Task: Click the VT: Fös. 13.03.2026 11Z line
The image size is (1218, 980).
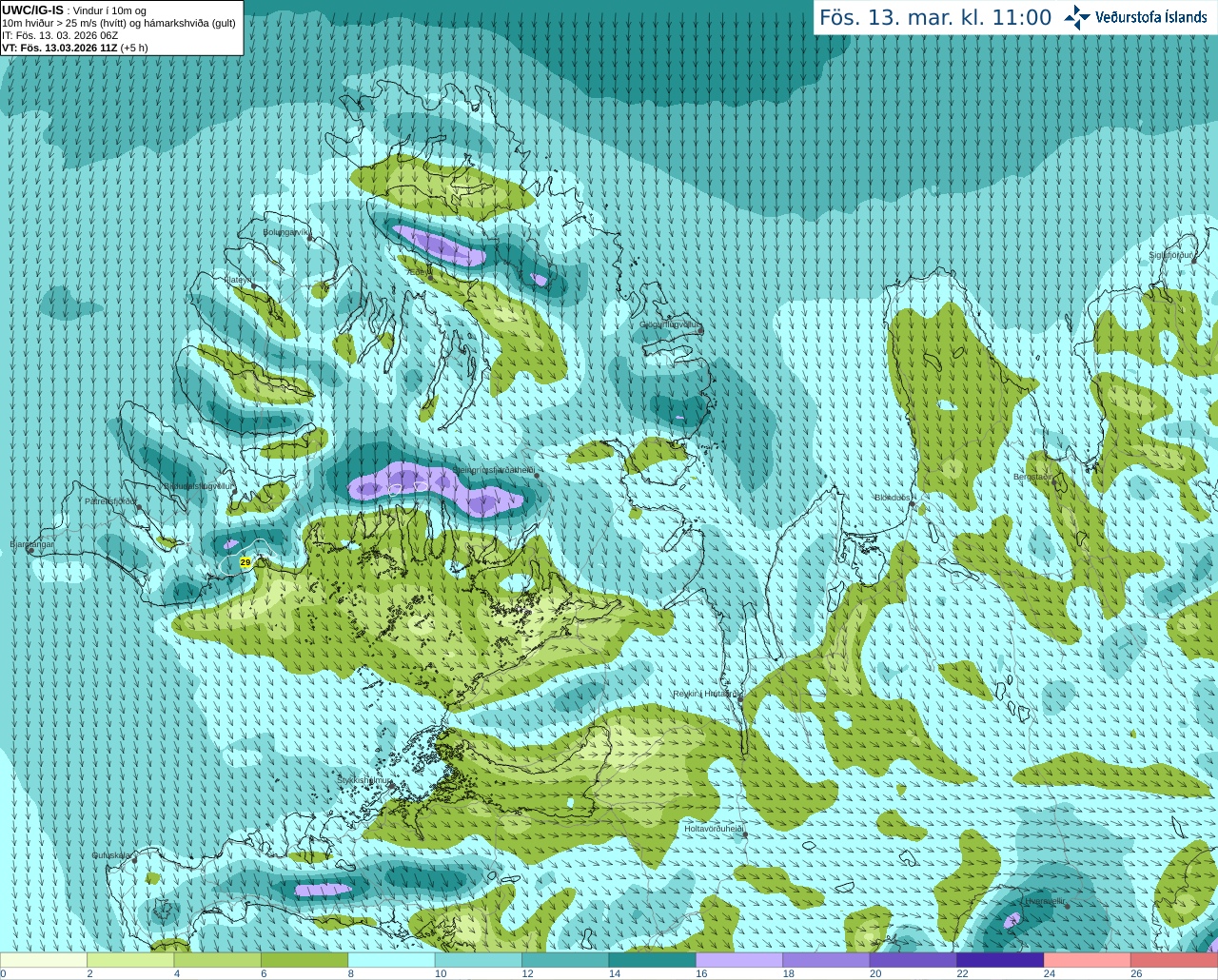Action: pyautogui.click(x=74, y=48)
